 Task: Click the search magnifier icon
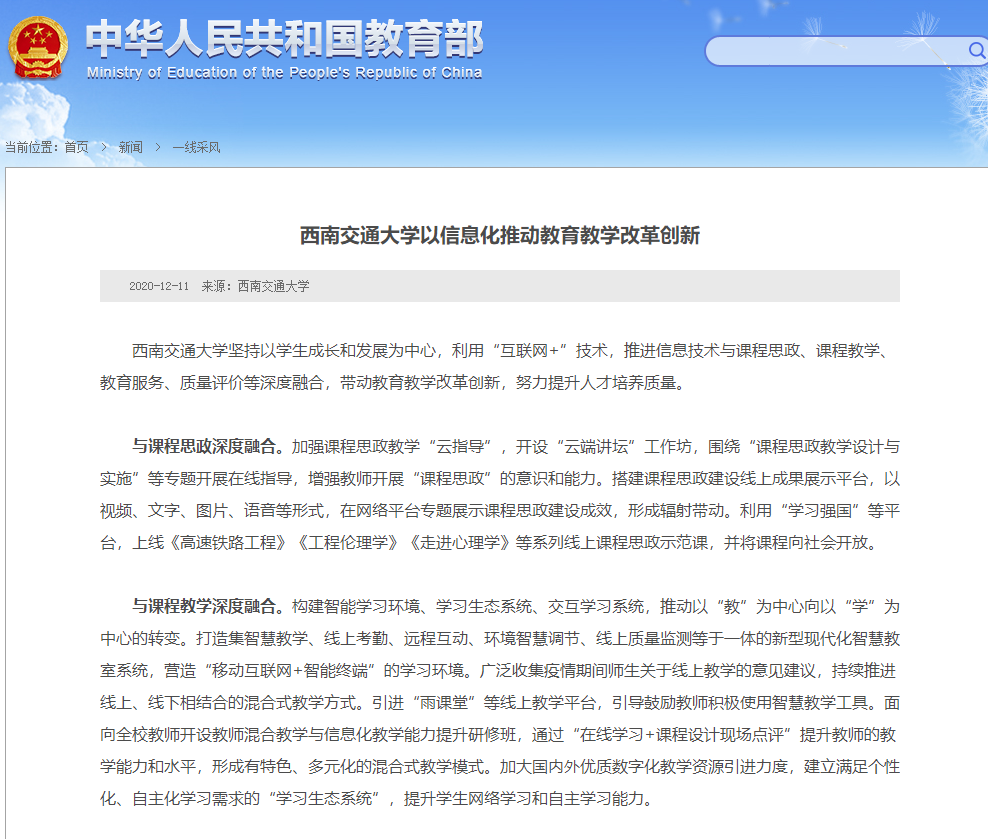click(x=977, y=50)
